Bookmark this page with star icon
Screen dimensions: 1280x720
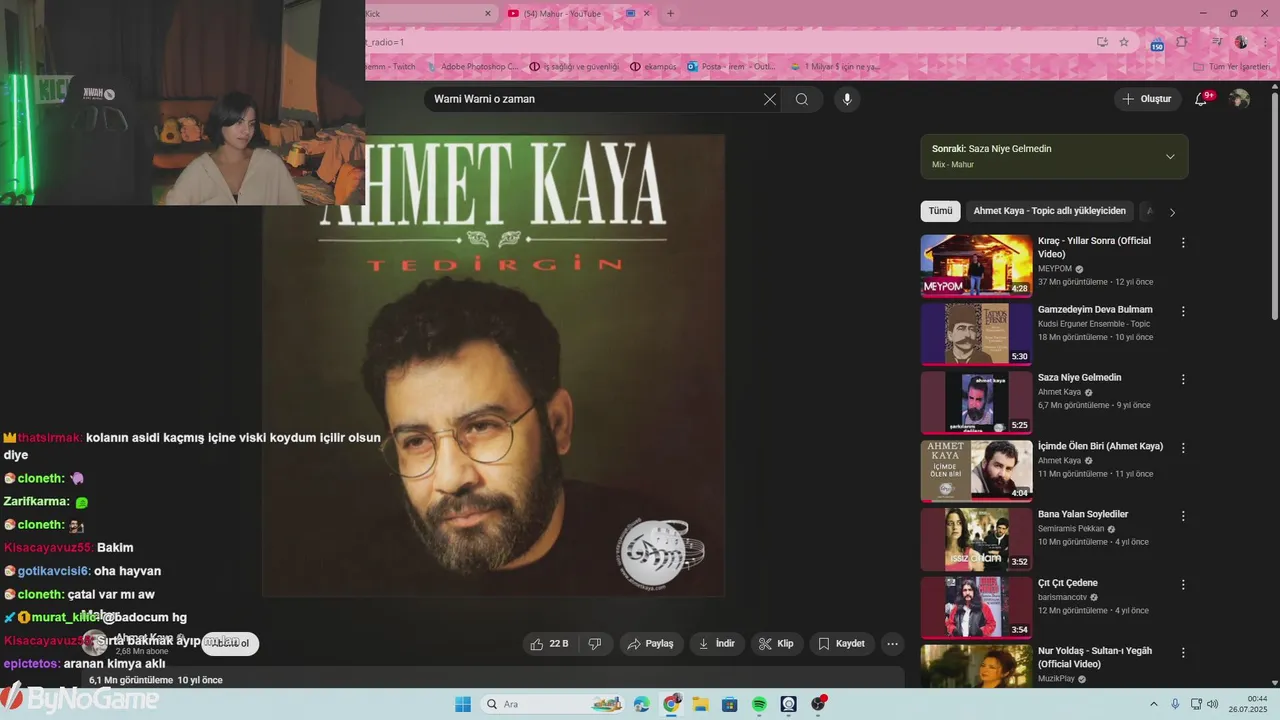[1124, 42]
